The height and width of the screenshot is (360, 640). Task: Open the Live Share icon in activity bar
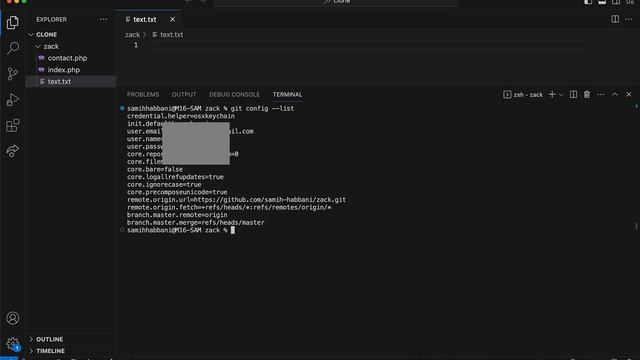click(13, 151)
